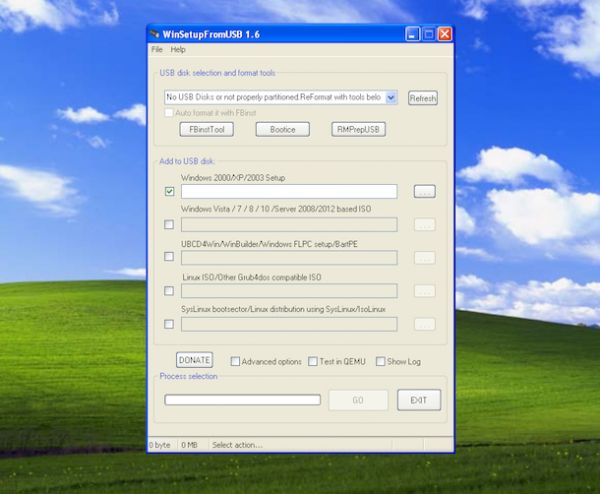Launch FBinstTool
Screen dimensions: 600x494
(205, 129)
